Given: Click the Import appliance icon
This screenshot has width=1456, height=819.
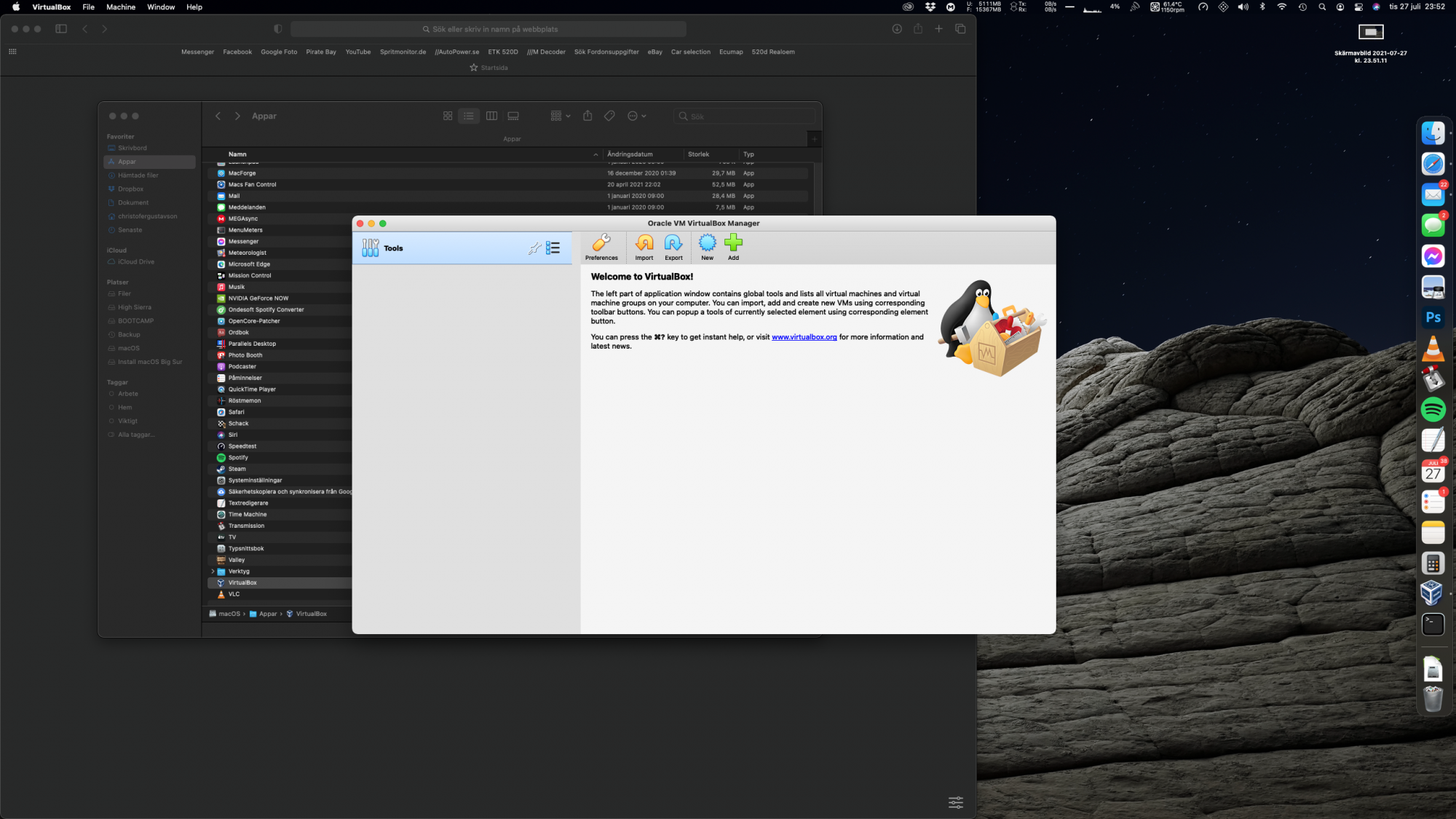Looking at the screenshot, I should (644, 246).
